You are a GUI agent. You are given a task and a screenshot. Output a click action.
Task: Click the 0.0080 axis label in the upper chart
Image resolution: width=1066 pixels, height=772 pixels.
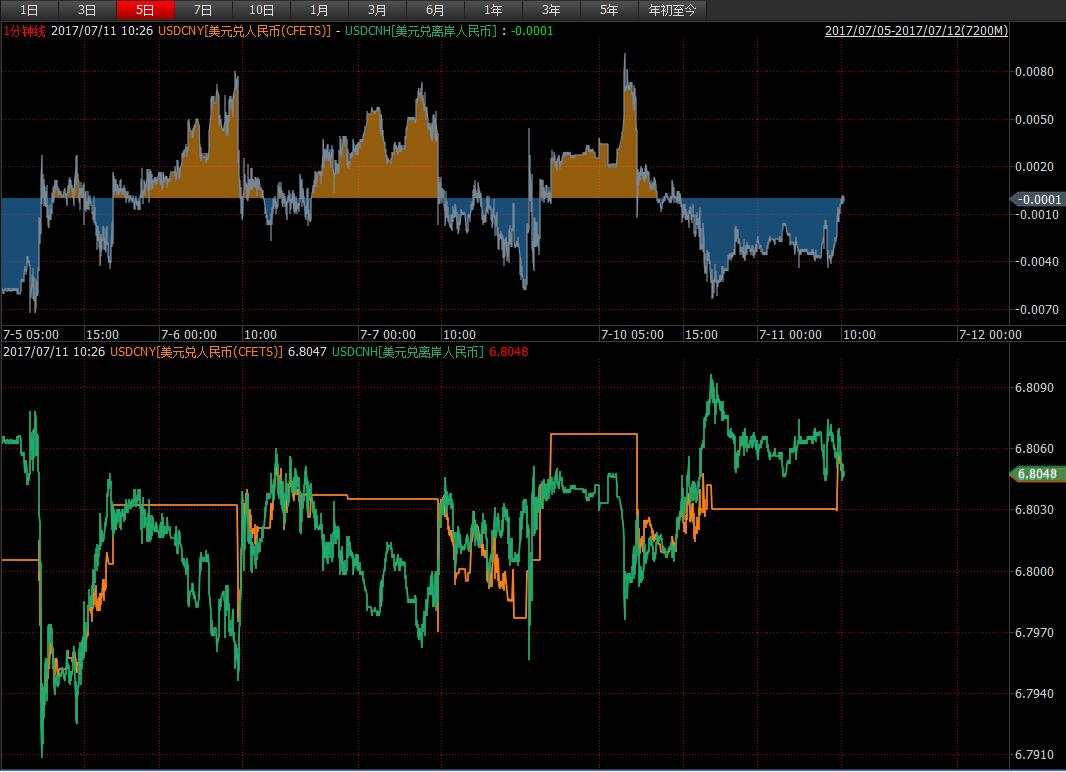1034,72
